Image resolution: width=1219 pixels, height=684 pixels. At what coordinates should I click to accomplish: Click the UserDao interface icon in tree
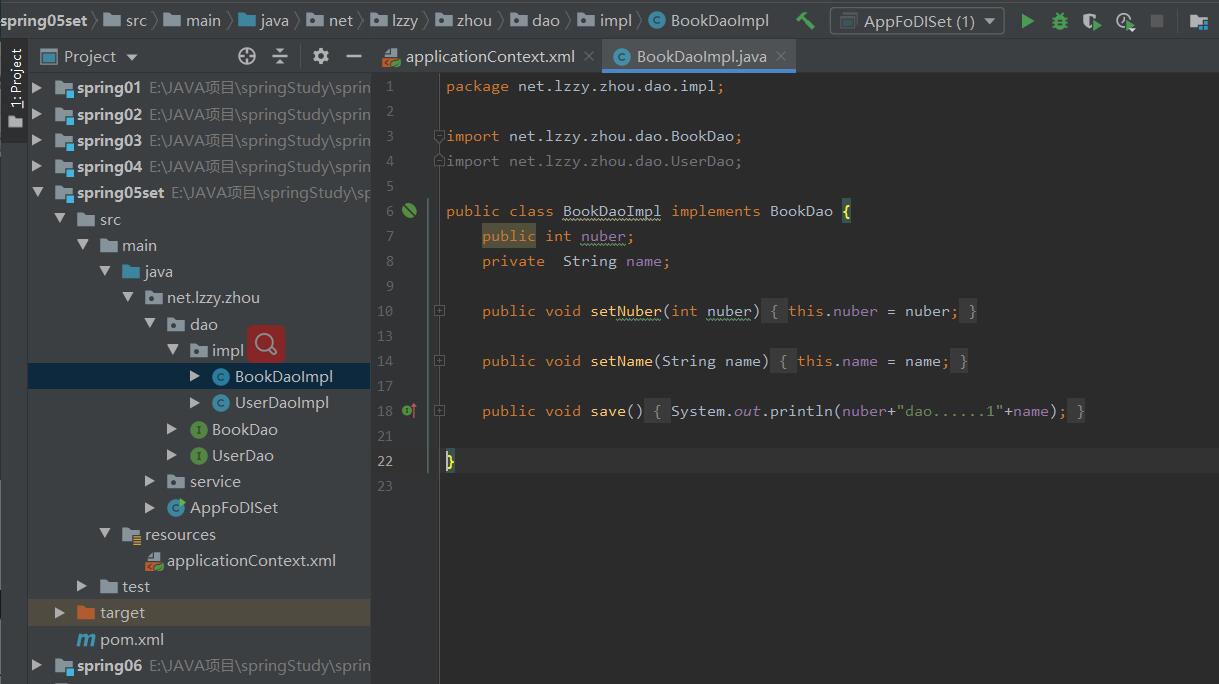(199, 455)
